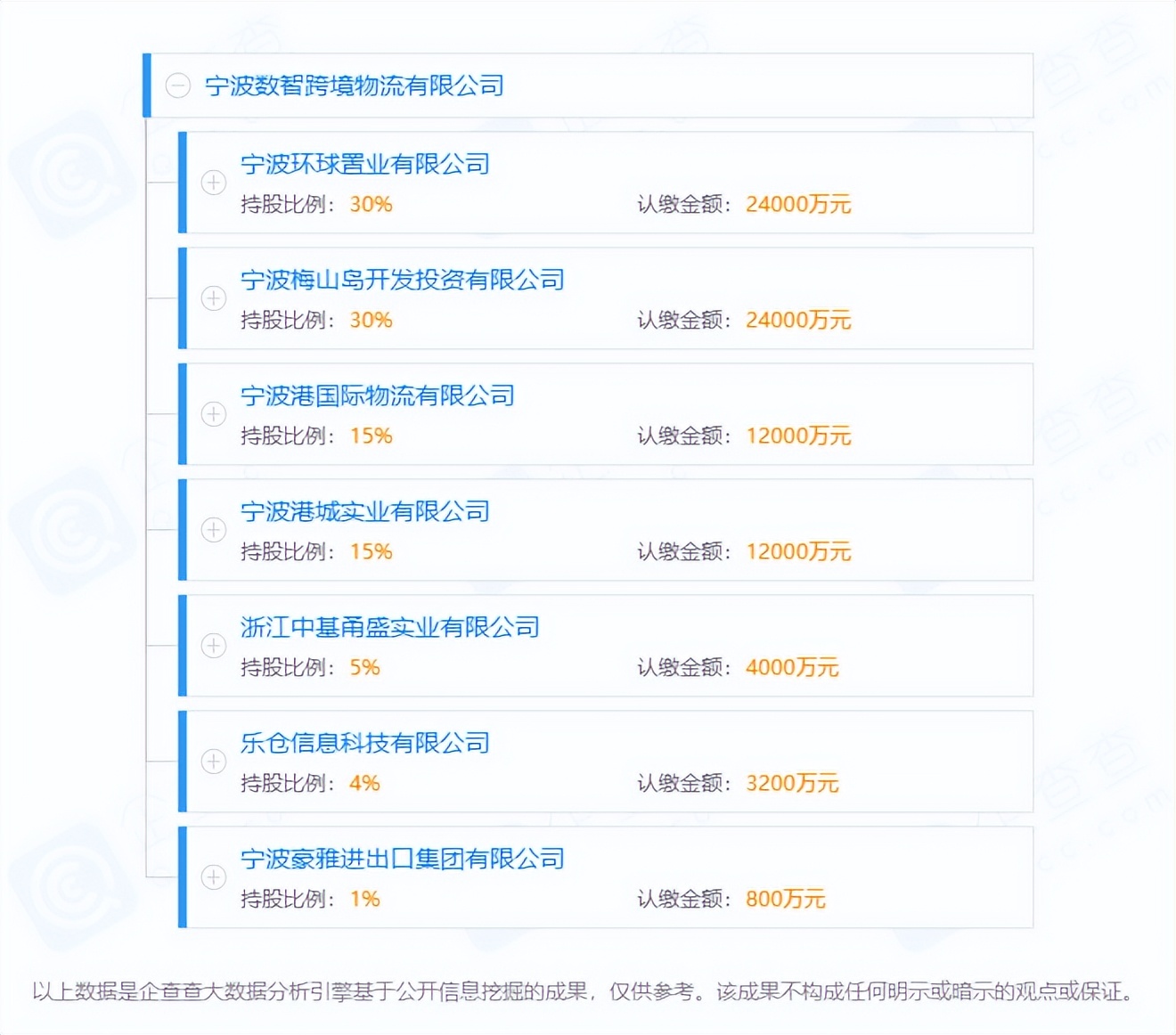Expand the 宁波环球置业有限公司 shareholder node
Viewport: 1176px width, 1035px height.
[x=213, y=183]
